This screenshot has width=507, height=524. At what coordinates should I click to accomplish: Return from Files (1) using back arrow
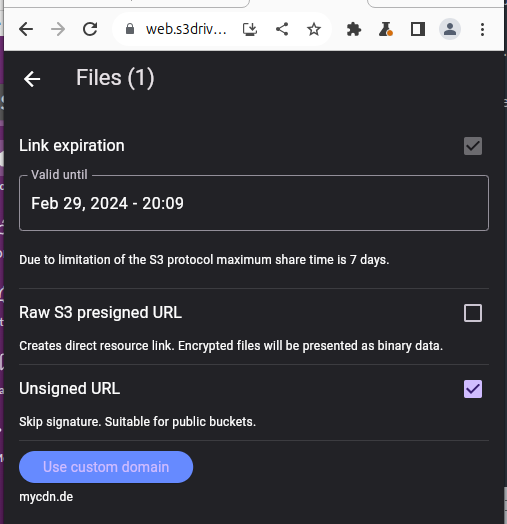click(32, 79)
